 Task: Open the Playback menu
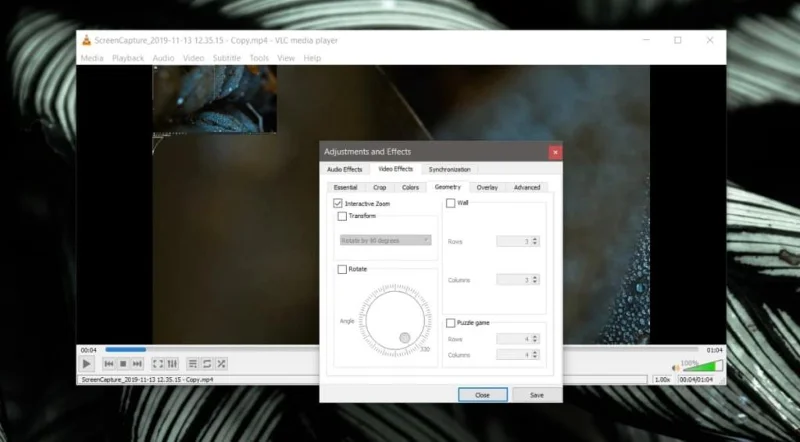[x=128, y=58]
